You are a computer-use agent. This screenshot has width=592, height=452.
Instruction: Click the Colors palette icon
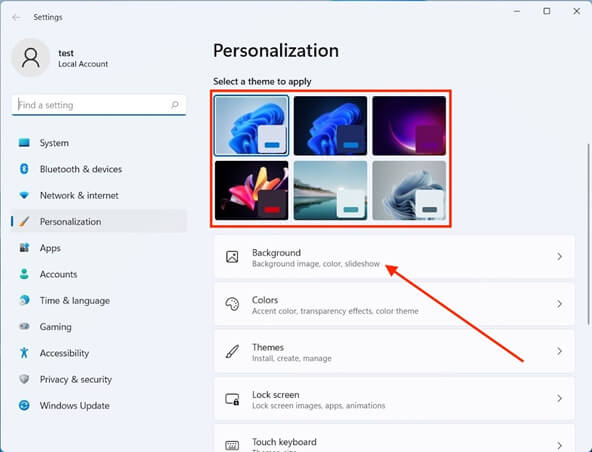pyautogui.click(x=232, y=304)
